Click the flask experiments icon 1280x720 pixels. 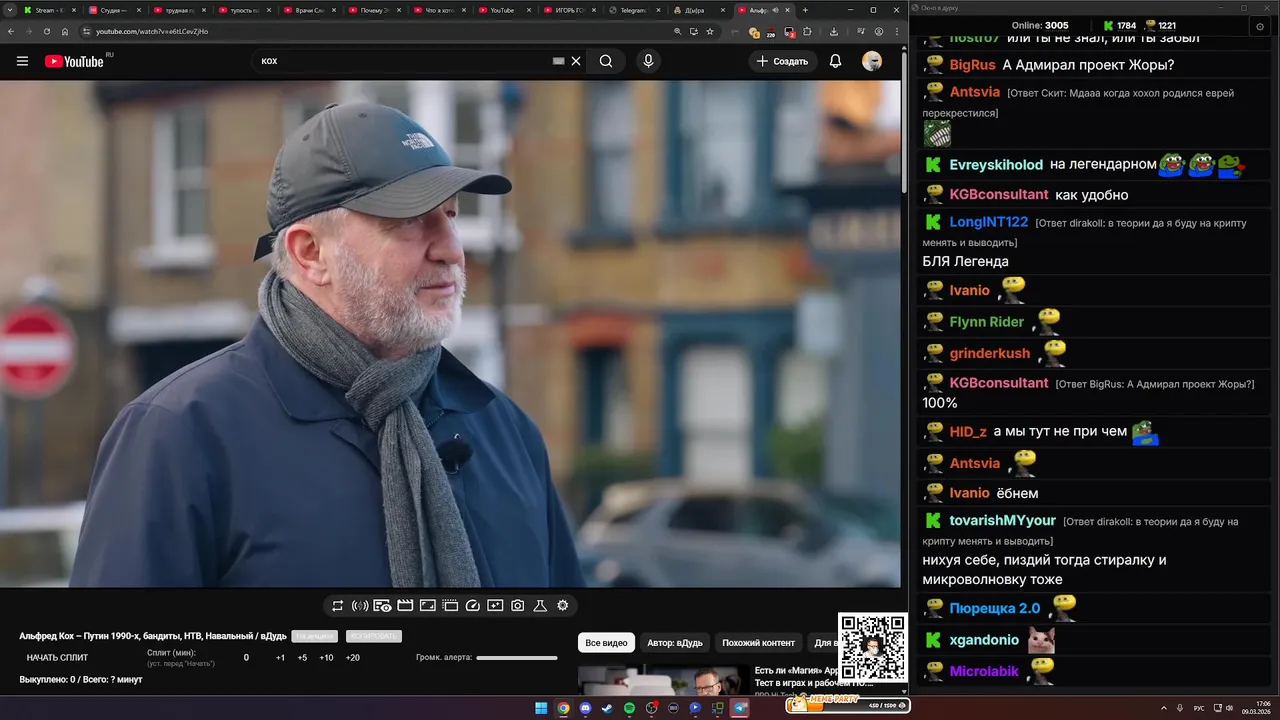pyautogui.click(x=540, y=606)
